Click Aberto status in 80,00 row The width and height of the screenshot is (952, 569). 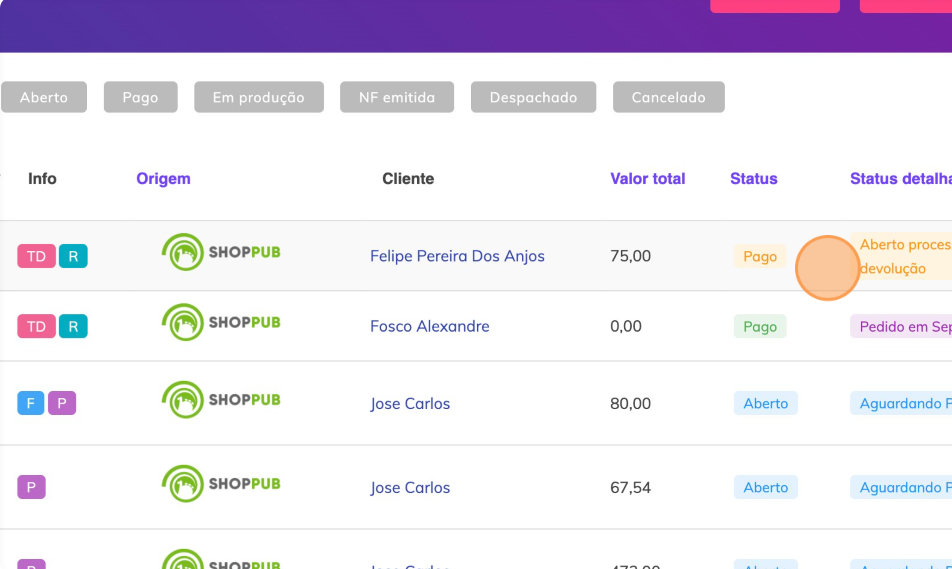point(766,403)
